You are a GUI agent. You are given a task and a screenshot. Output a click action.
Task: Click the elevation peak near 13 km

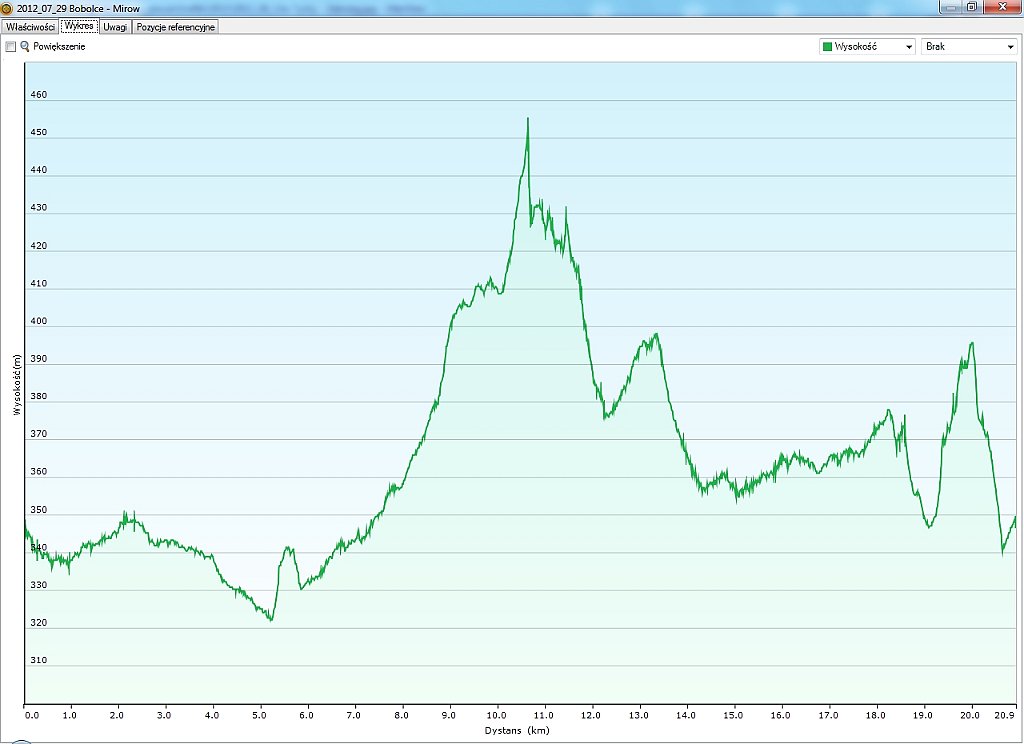tap(656, 335)
